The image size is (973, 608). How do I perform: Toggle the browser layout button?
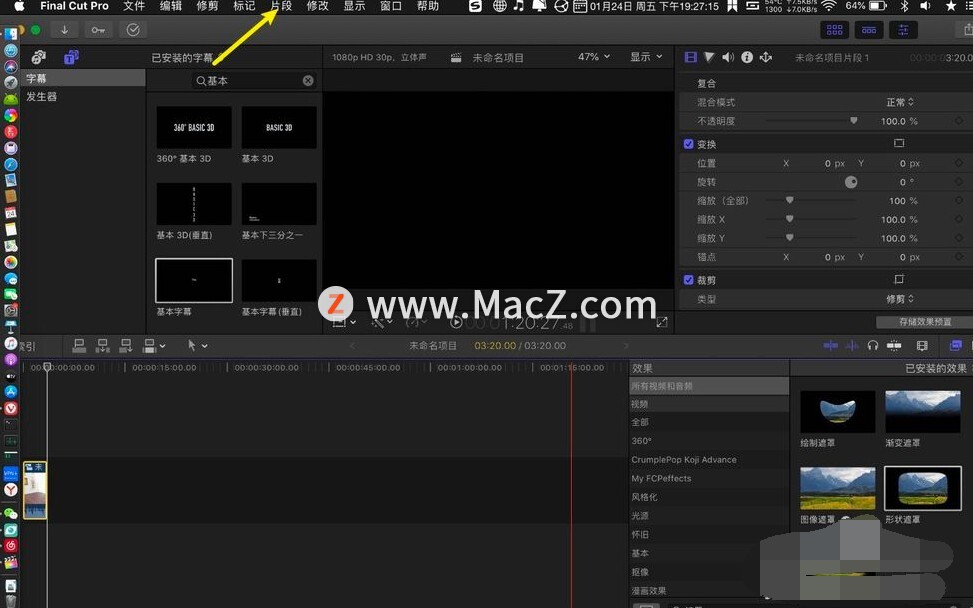(835, 30)
